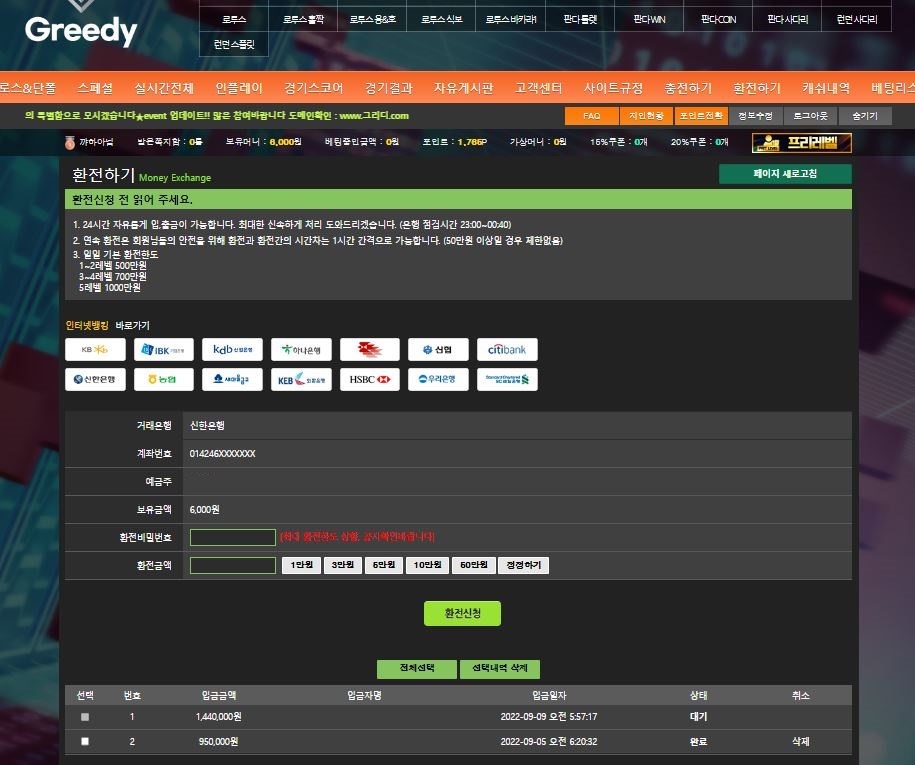Open the KEB bank logo link
The height and width of the screenshot is (765, 915).
coord(301,379)
